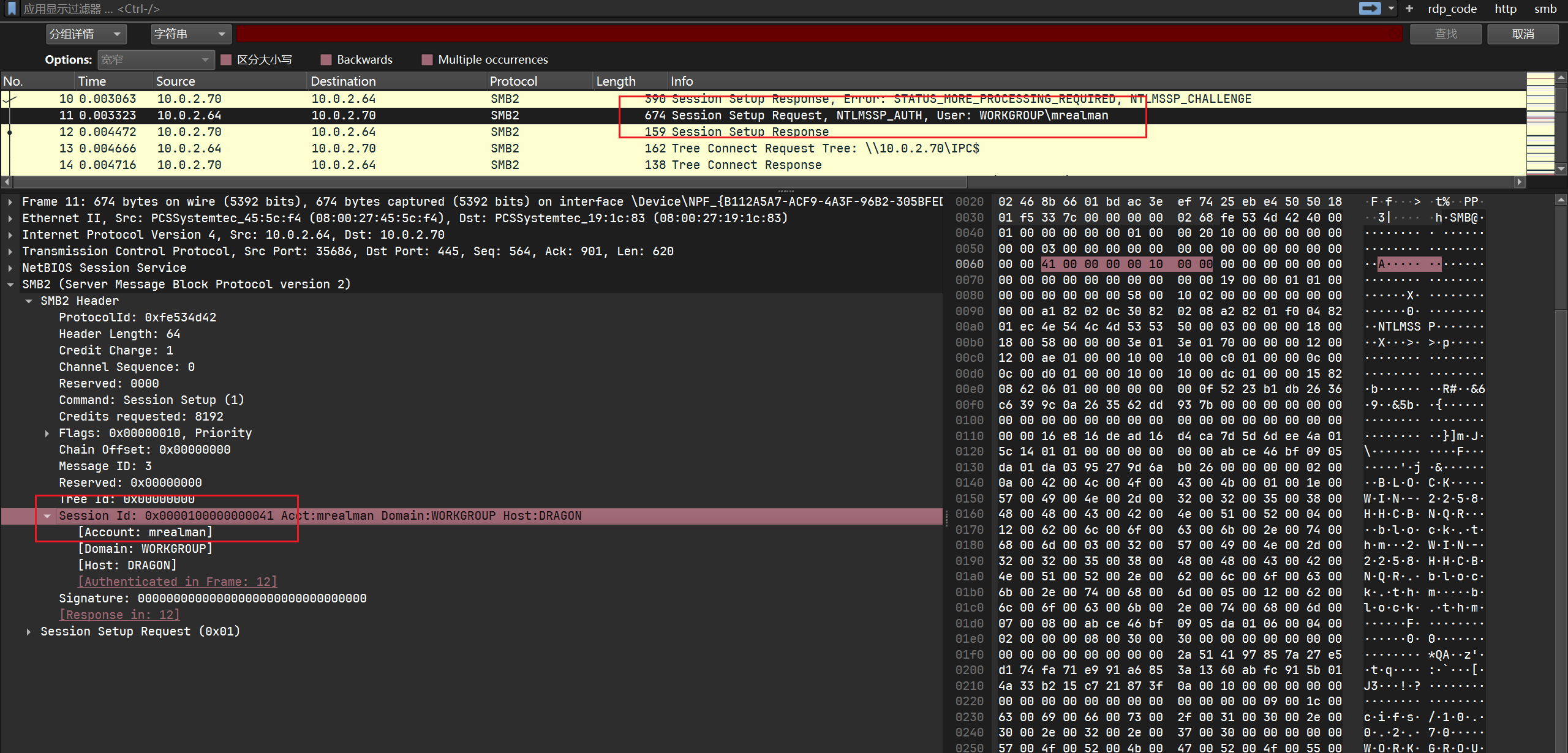The width and height of the screenshot is (1568, 753).
Task: Expand the Flags: 0x00000010 tree node
Action: (x=47, y=433)
